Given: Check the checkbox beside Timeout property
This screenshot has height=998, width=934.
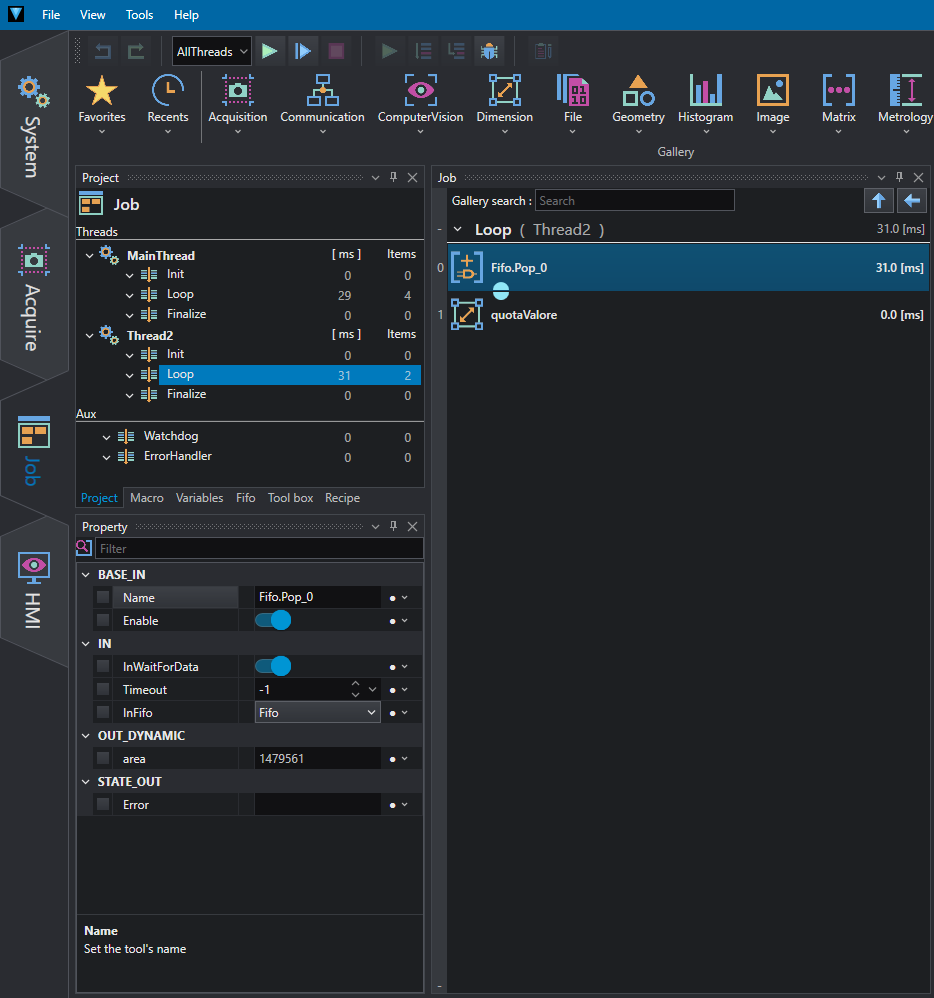Looking at the screenshot, I should coord(103,689).
